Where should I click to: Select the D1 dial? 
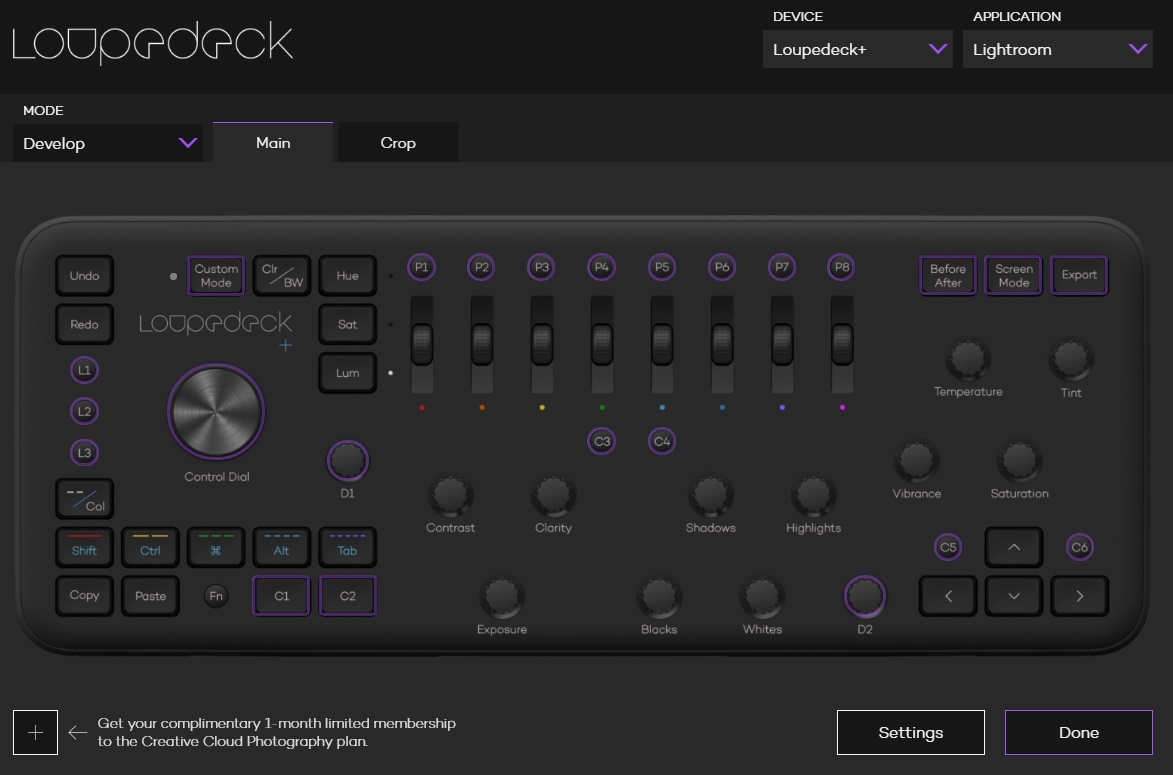coord(348,461)
